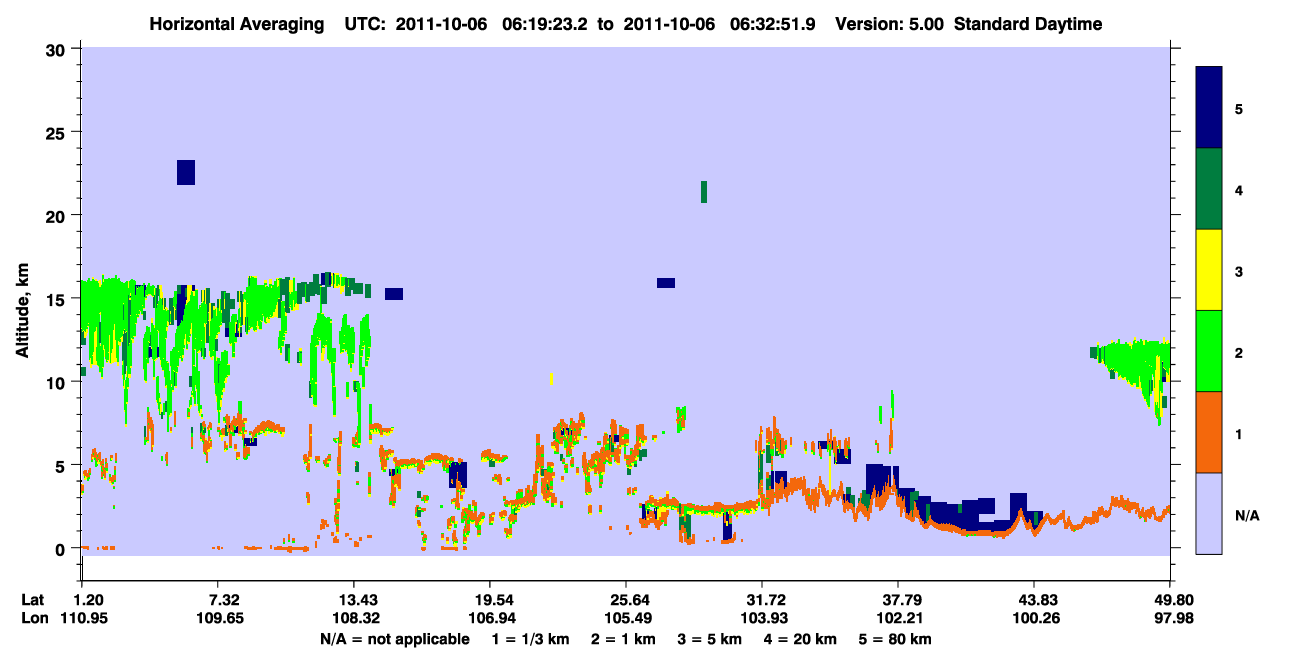Click the isolated yellow mark near 10 km altitude

[551, 380]
